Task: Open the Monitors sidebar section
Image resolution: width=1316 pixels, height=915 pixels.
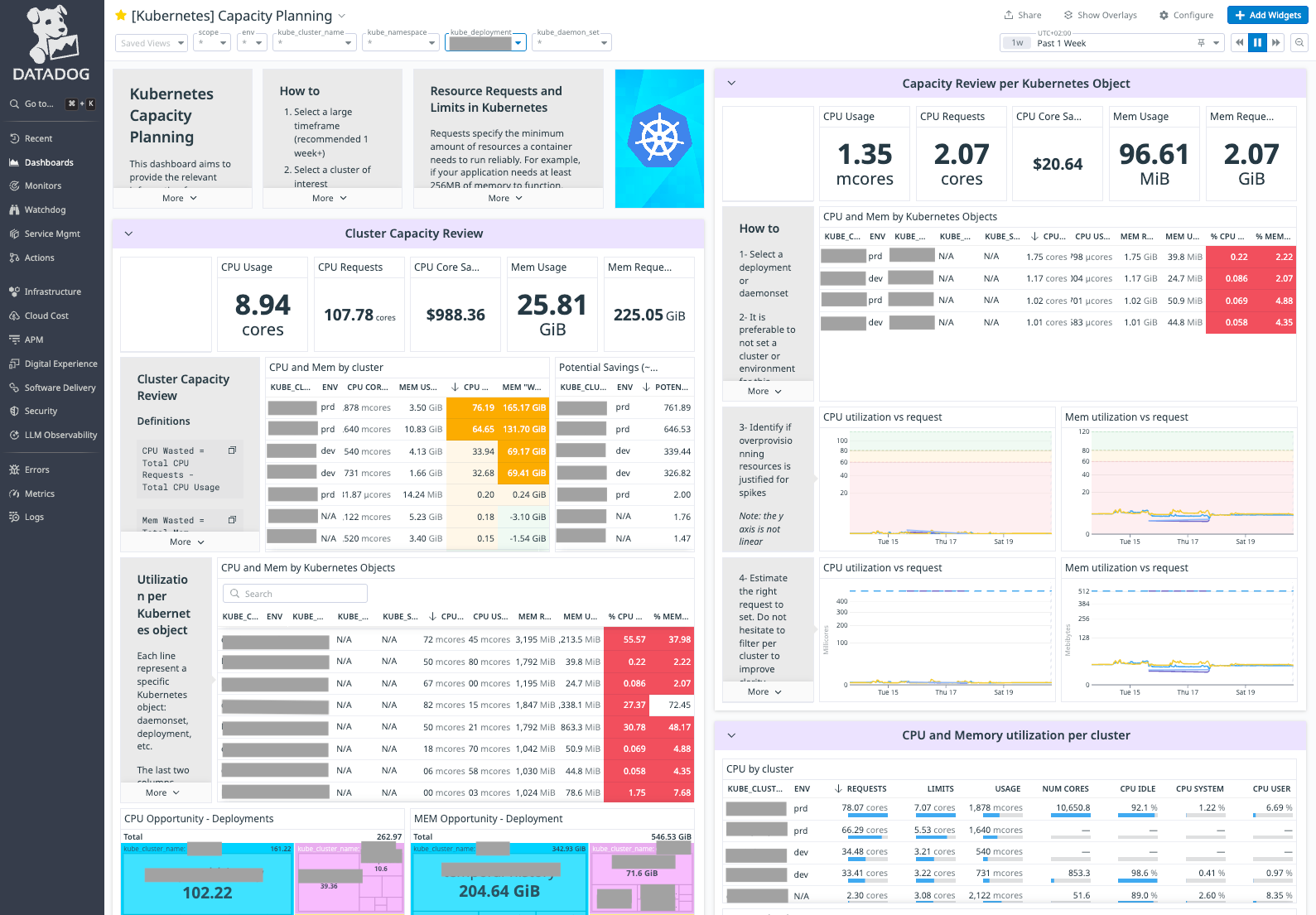Action: click(x=43, y=186)
